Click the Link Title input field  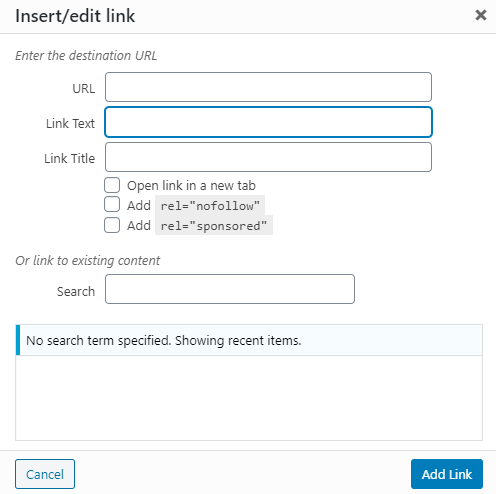[268, 157]
